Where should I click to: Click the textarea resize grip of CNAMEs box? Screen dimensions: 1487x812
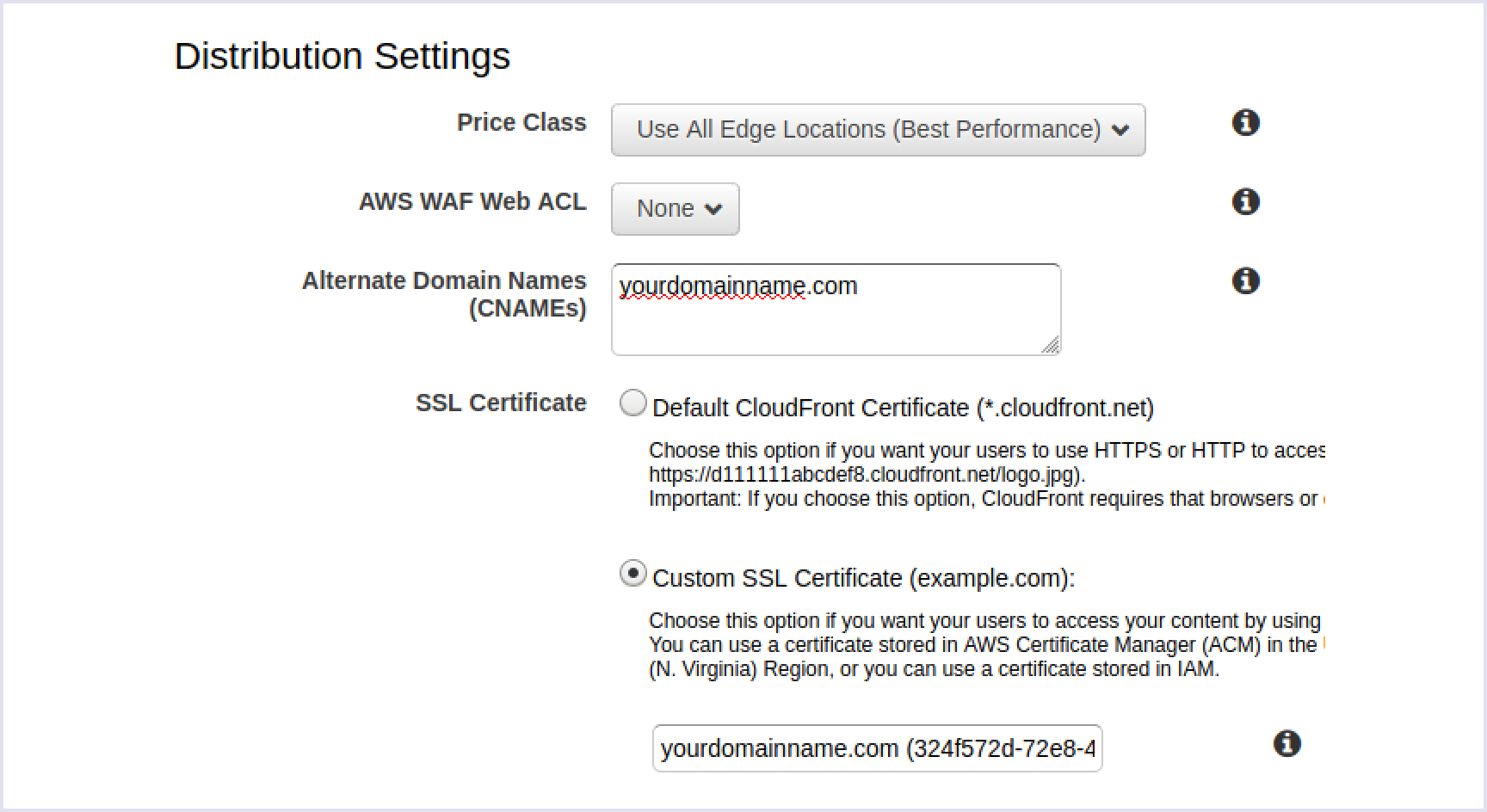[1050, 345]
